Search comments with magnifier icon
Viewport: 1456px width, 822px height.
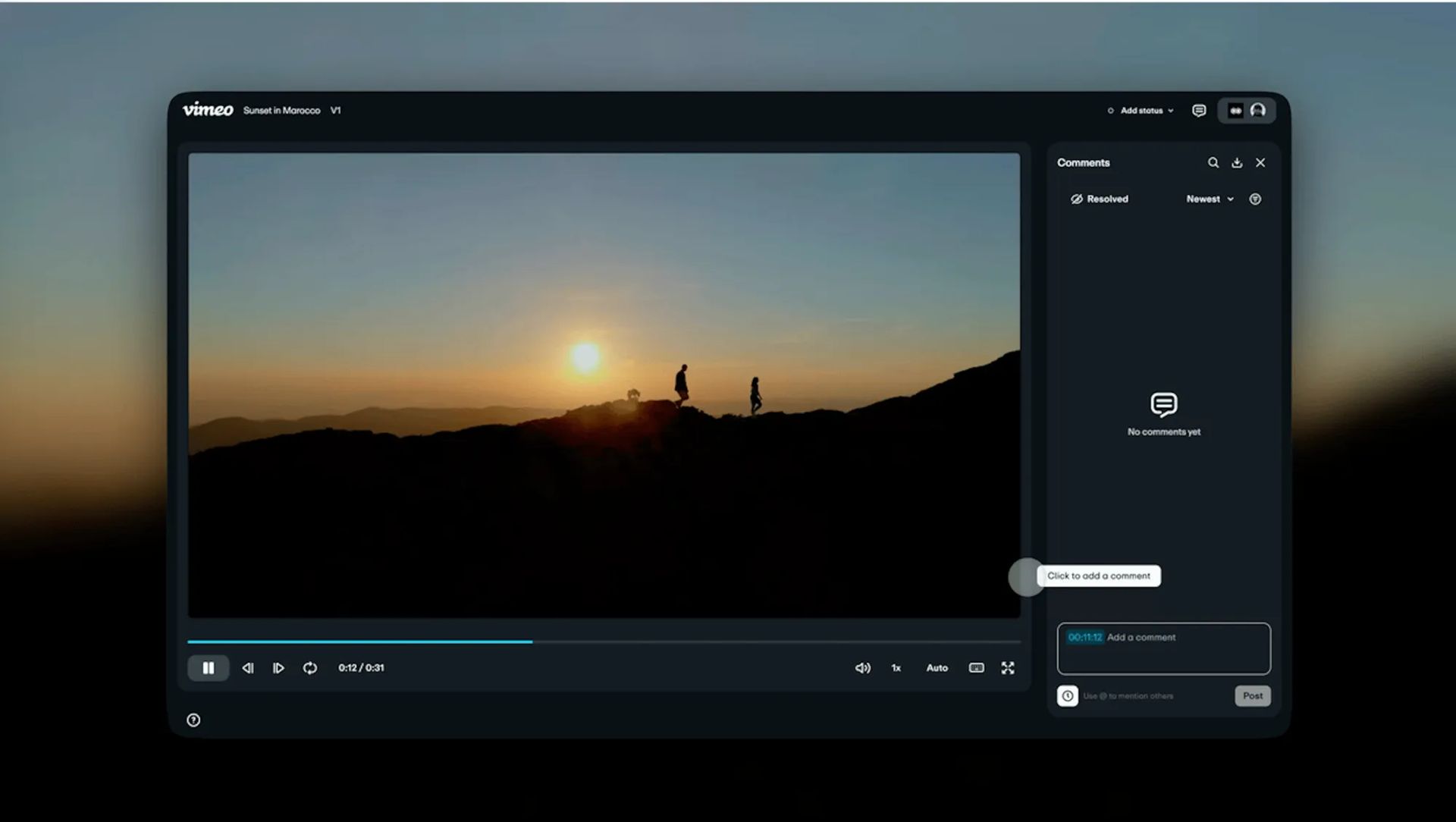[1213, 163]
